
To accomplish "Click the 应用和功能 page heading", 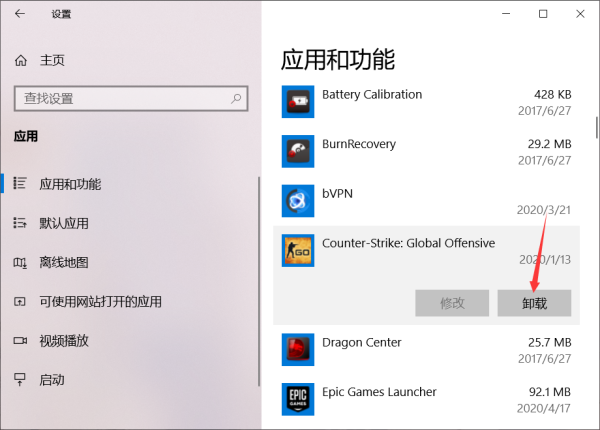I will [x=338, y=60].
